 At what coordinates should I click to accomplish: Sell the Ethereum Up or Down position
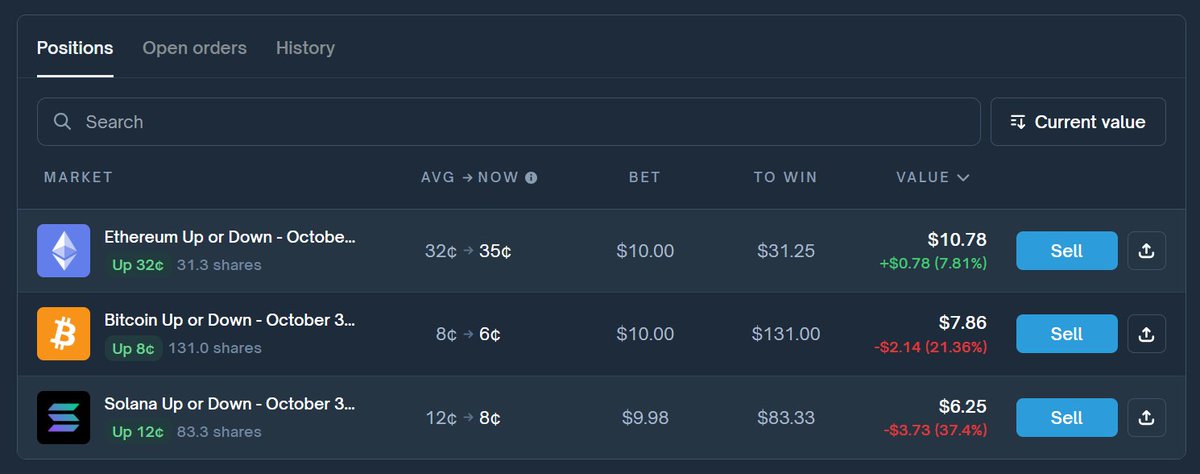pyautogui.click(x=1066, y=251)
